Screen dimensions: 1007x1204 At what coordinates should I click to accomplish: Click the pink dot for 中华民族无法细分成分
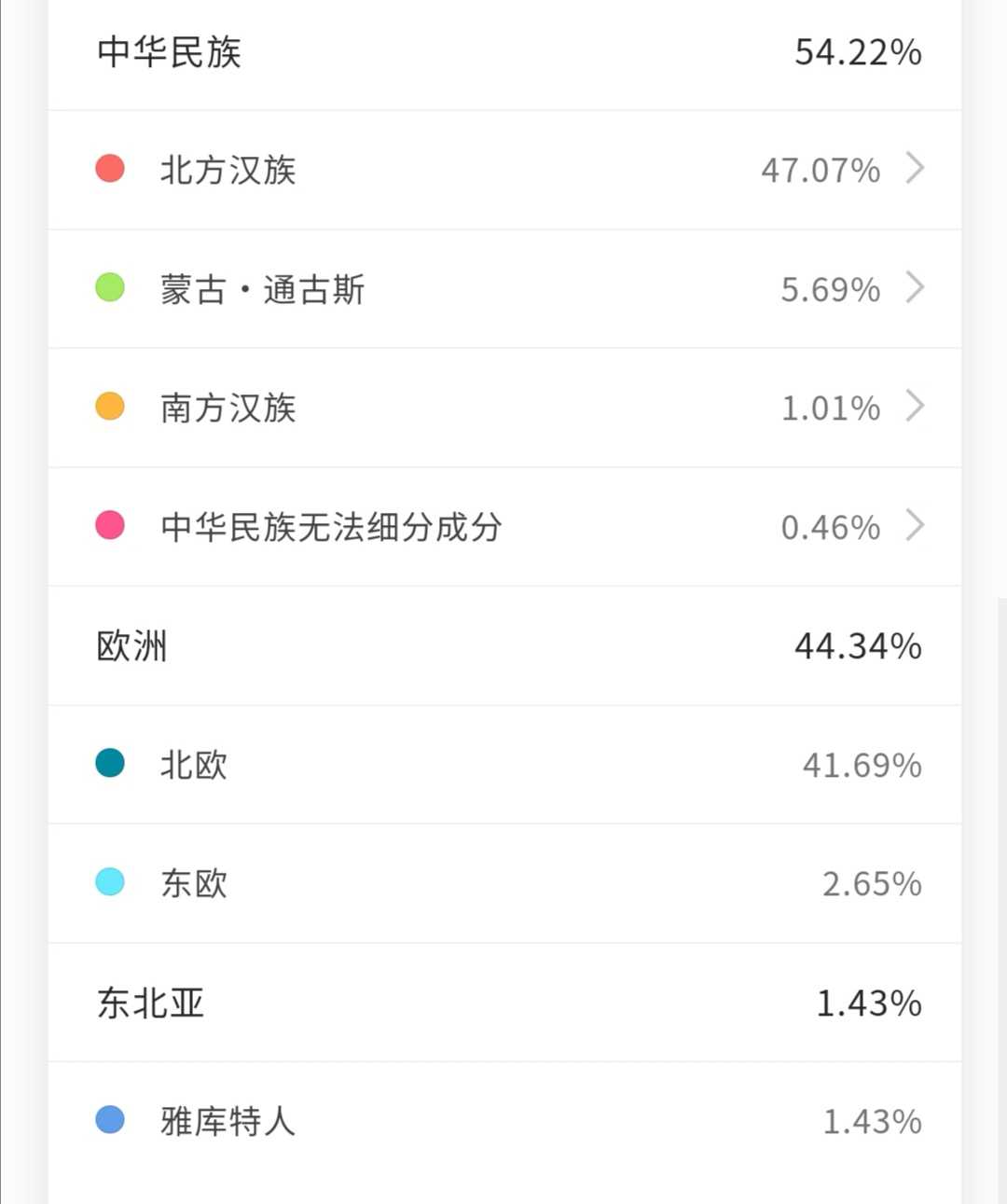[x=110, y=525]
